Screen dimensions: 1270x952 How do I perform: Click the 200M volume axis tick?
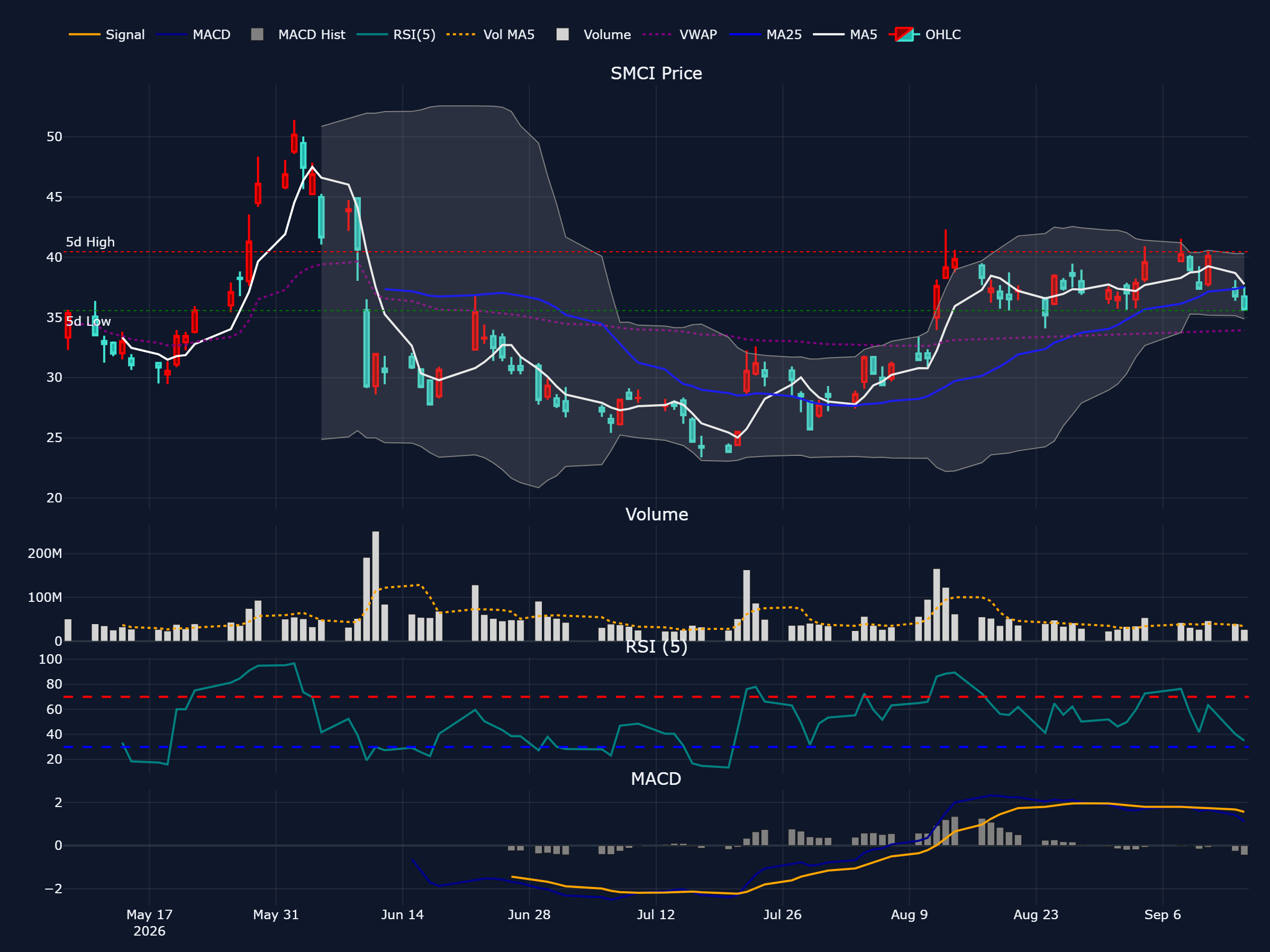pos(45,554)
